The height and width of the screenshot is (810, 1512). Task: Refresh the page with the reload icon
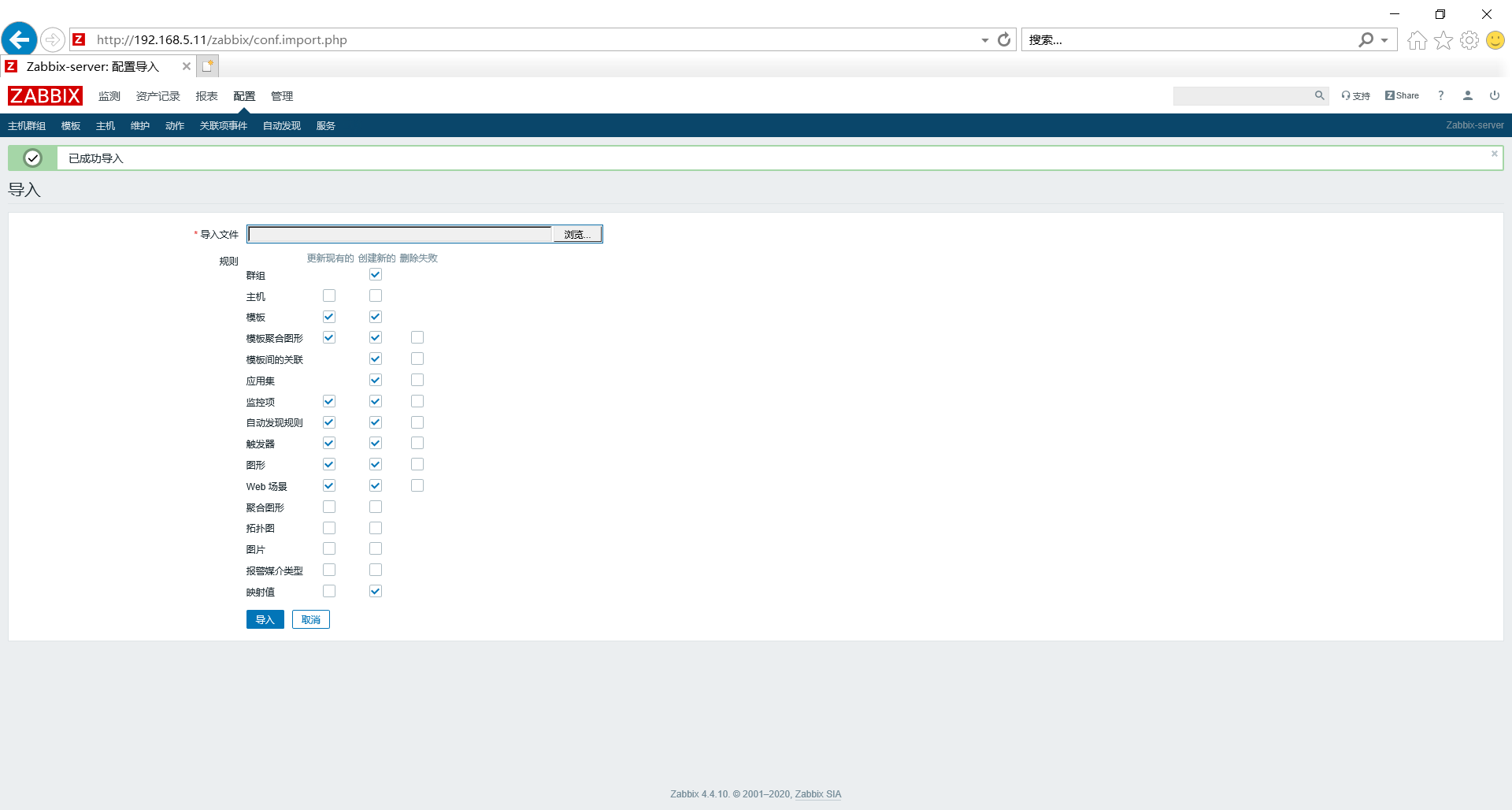point(1004,39)
